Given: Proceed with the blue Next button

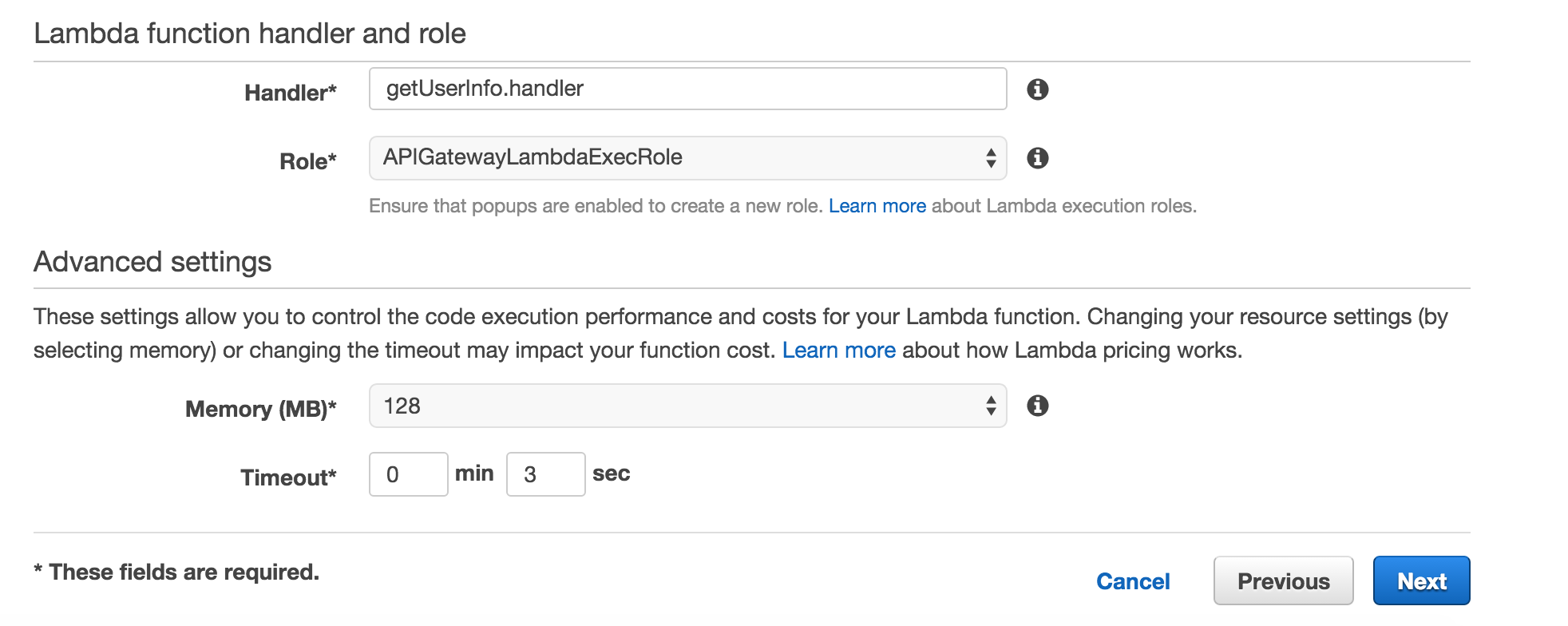Looking at the screenshot, I should (x=1421, y=580).
